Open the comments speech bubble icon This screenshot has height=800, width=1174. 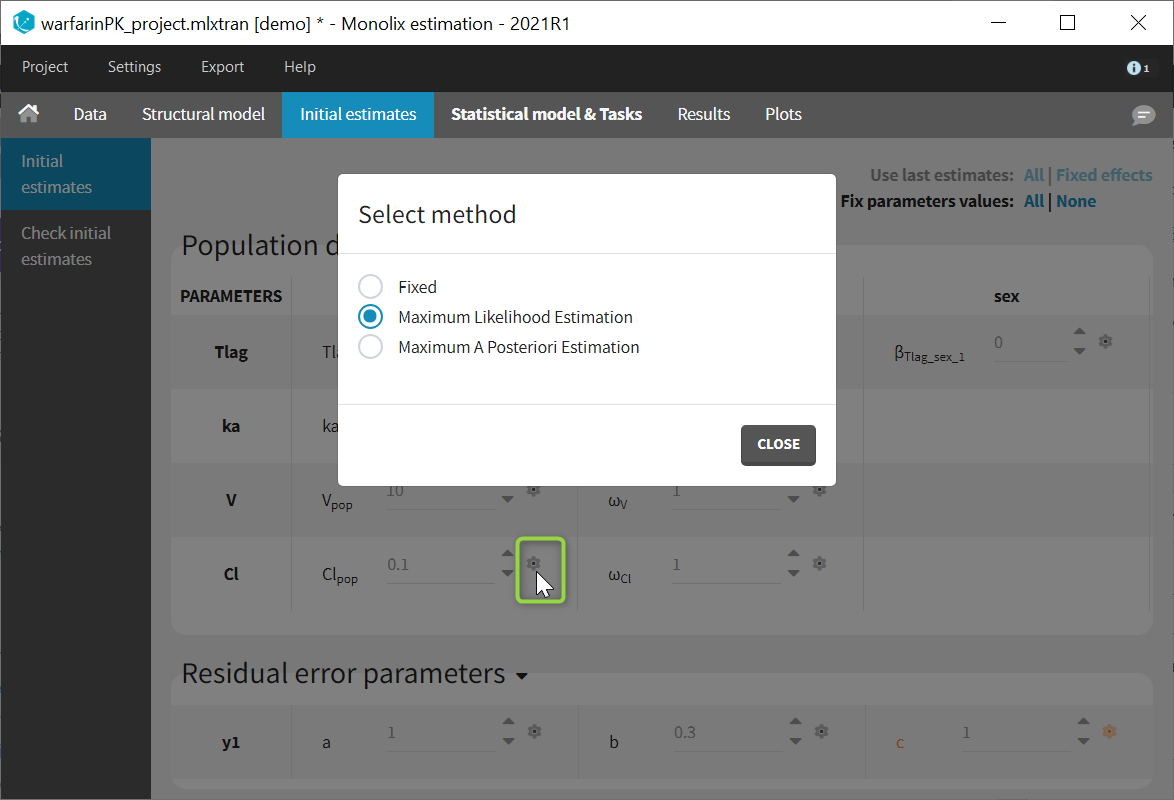[1143, 115]
